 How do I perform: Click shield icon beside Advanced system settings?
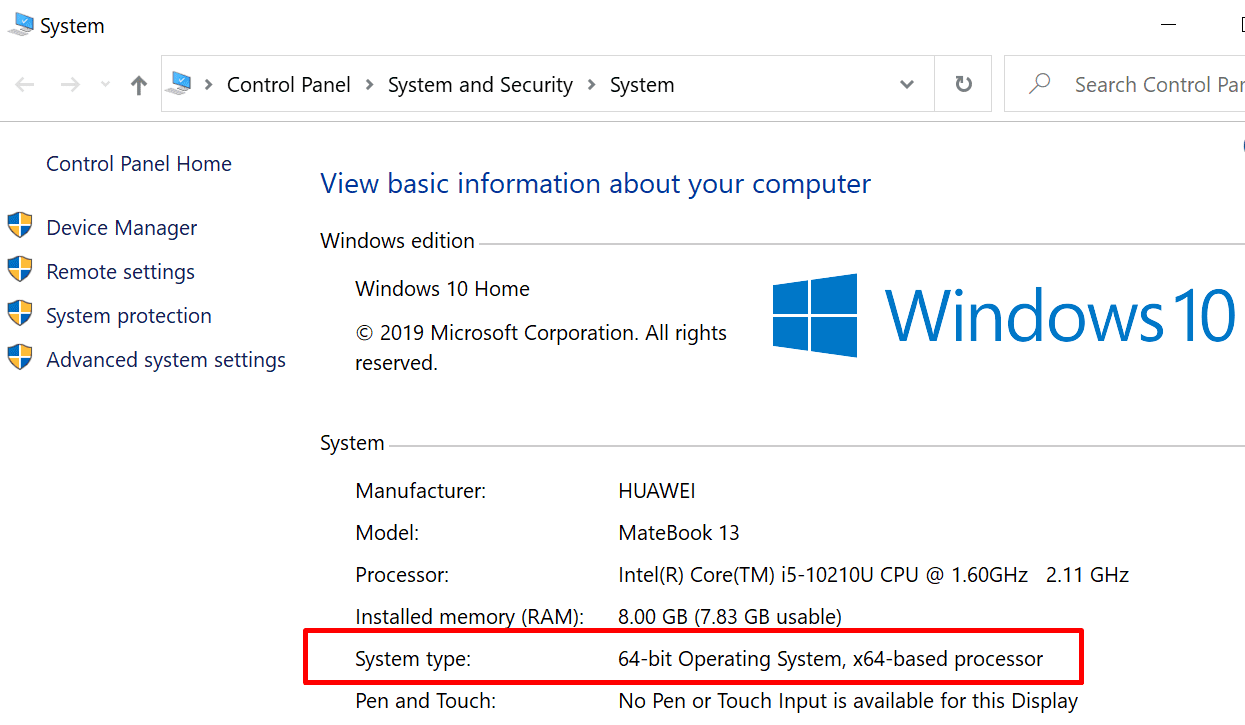(x=20, y=358)
